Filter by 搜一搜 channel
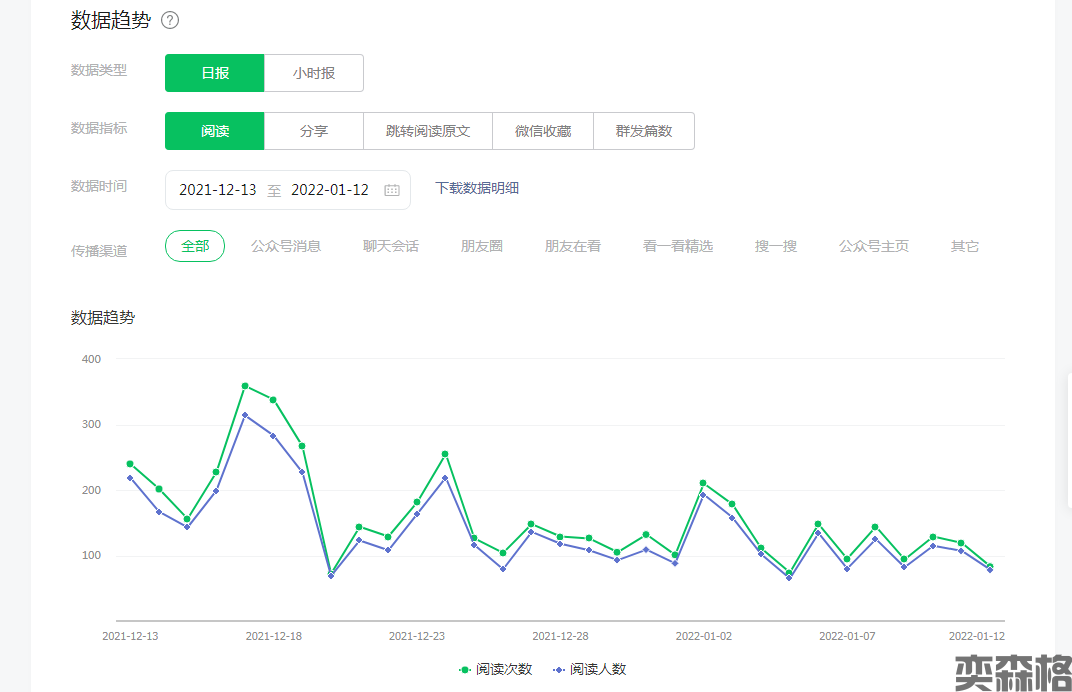This screenshot has height=692, width=1072. (776, 246)
